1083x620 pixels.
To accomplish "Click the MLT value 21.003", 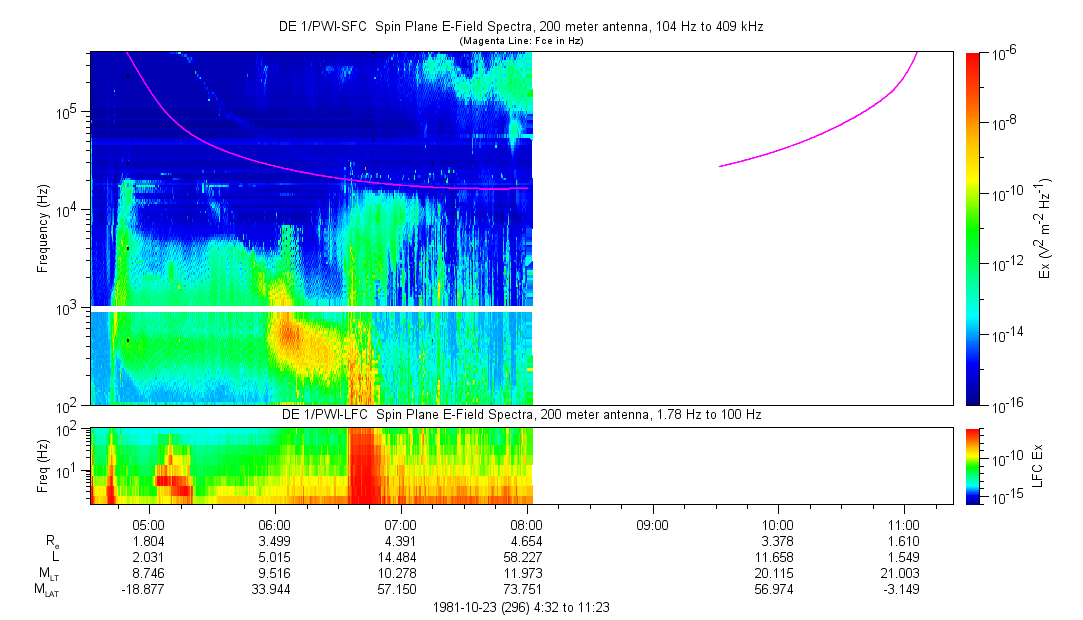I will [x=904, y=573].
